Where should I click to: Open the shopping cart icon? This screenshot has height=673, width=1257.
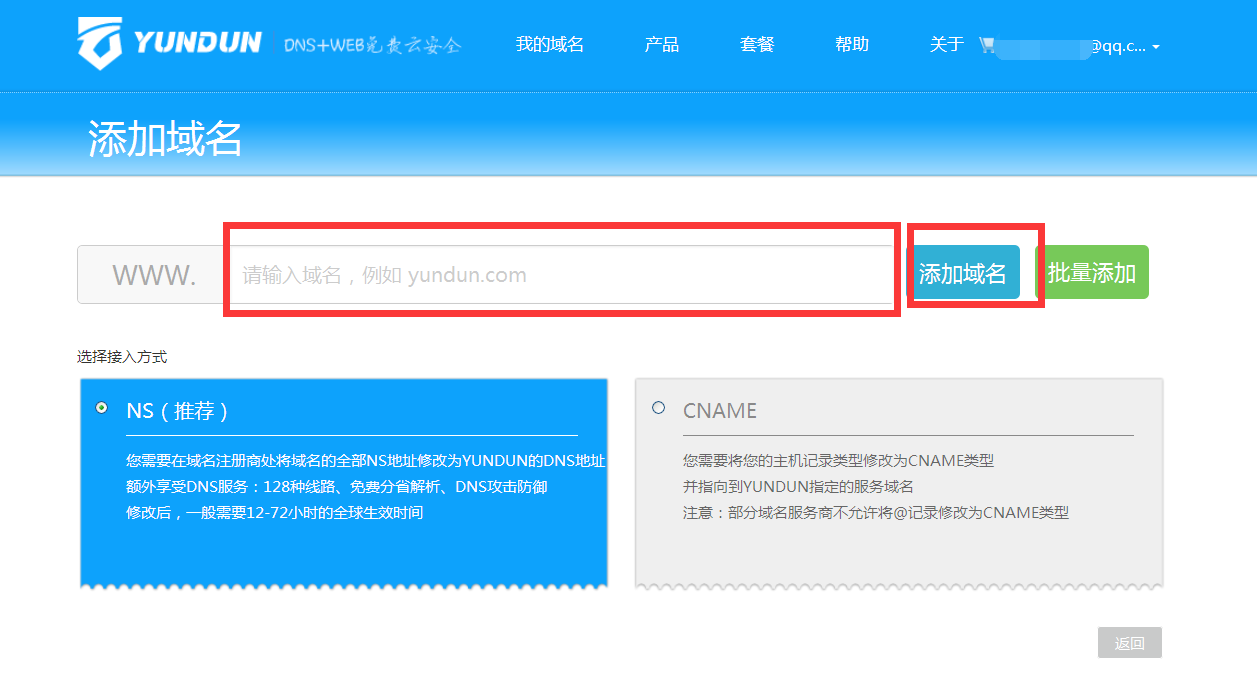point(987,45)
